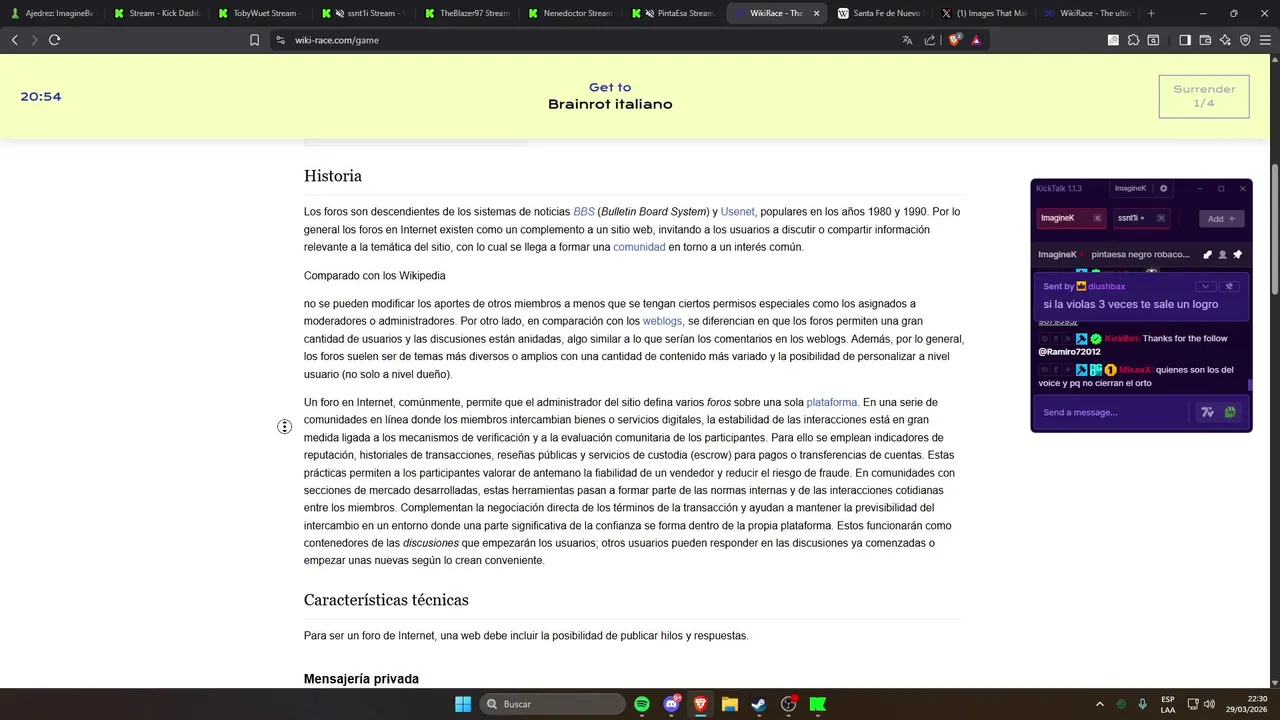Reload the wiki-race.com page
The width and height of the screenshot is (1280, 720).
pos(54,40)
